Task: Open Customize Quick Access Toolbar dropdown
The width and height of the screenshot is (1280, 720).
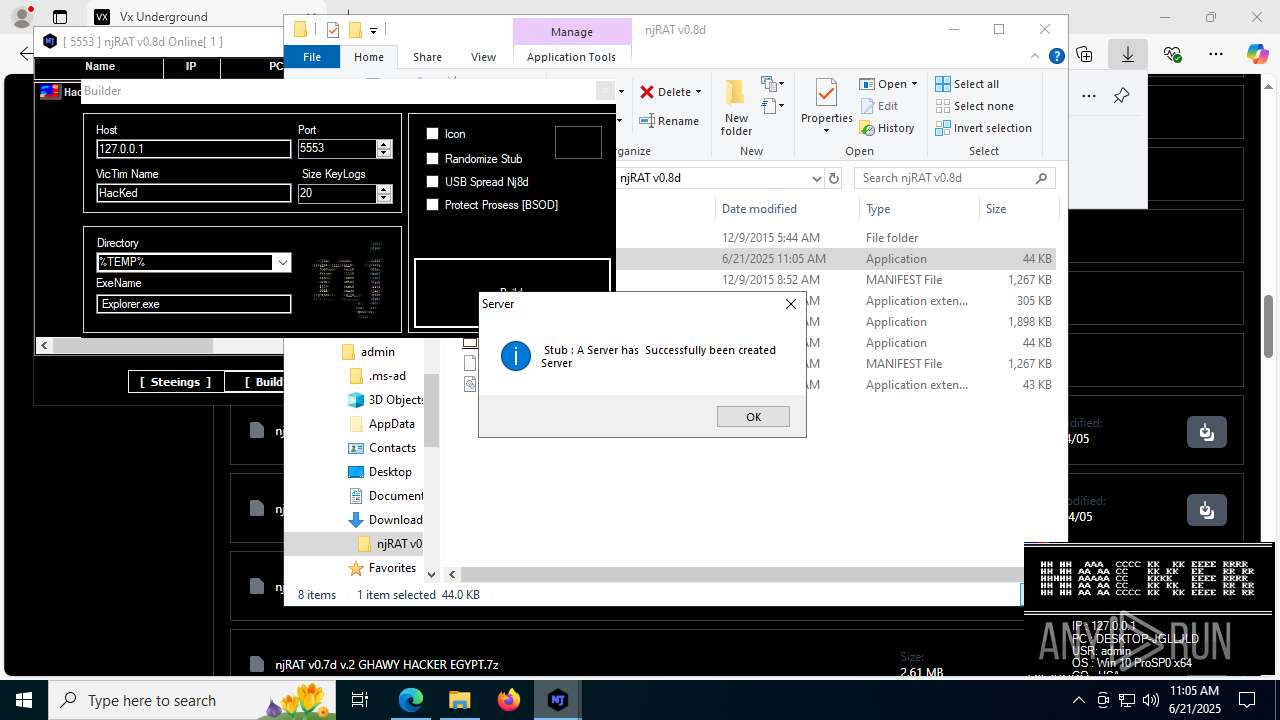Action: [373, 31]
